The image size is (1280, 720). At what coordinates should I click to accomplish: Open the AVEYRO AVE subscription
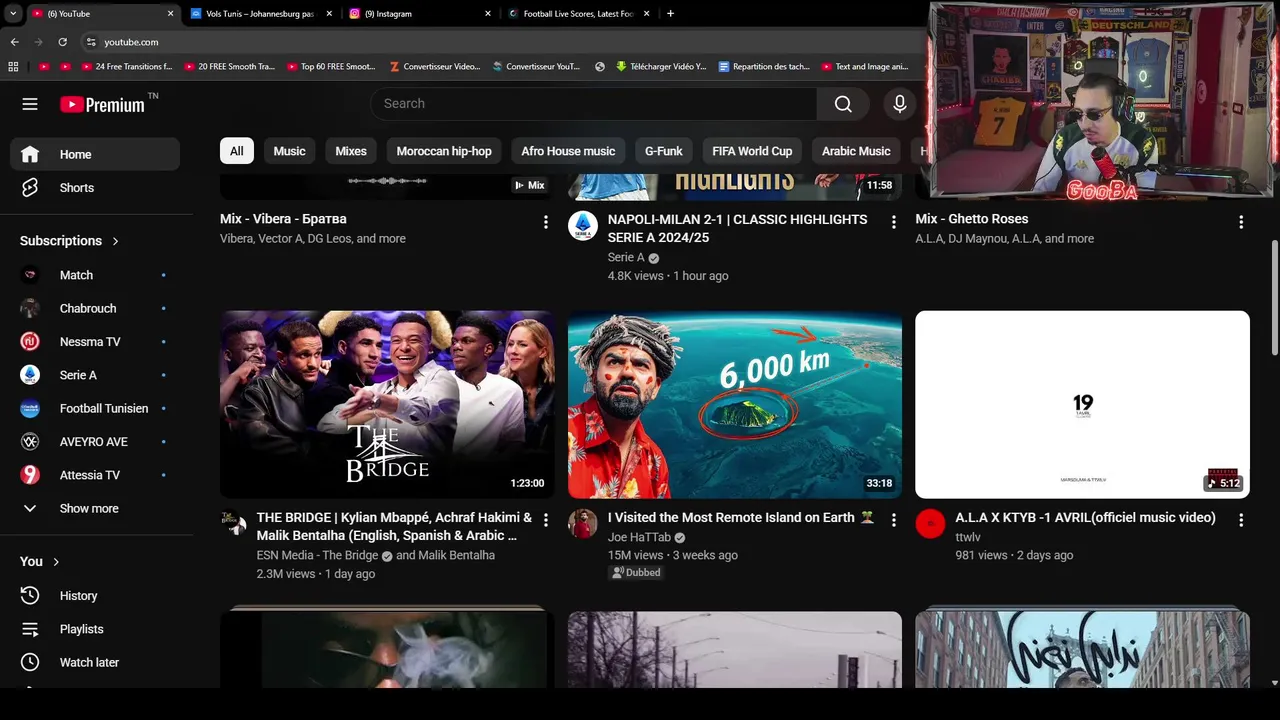[95, 442]
